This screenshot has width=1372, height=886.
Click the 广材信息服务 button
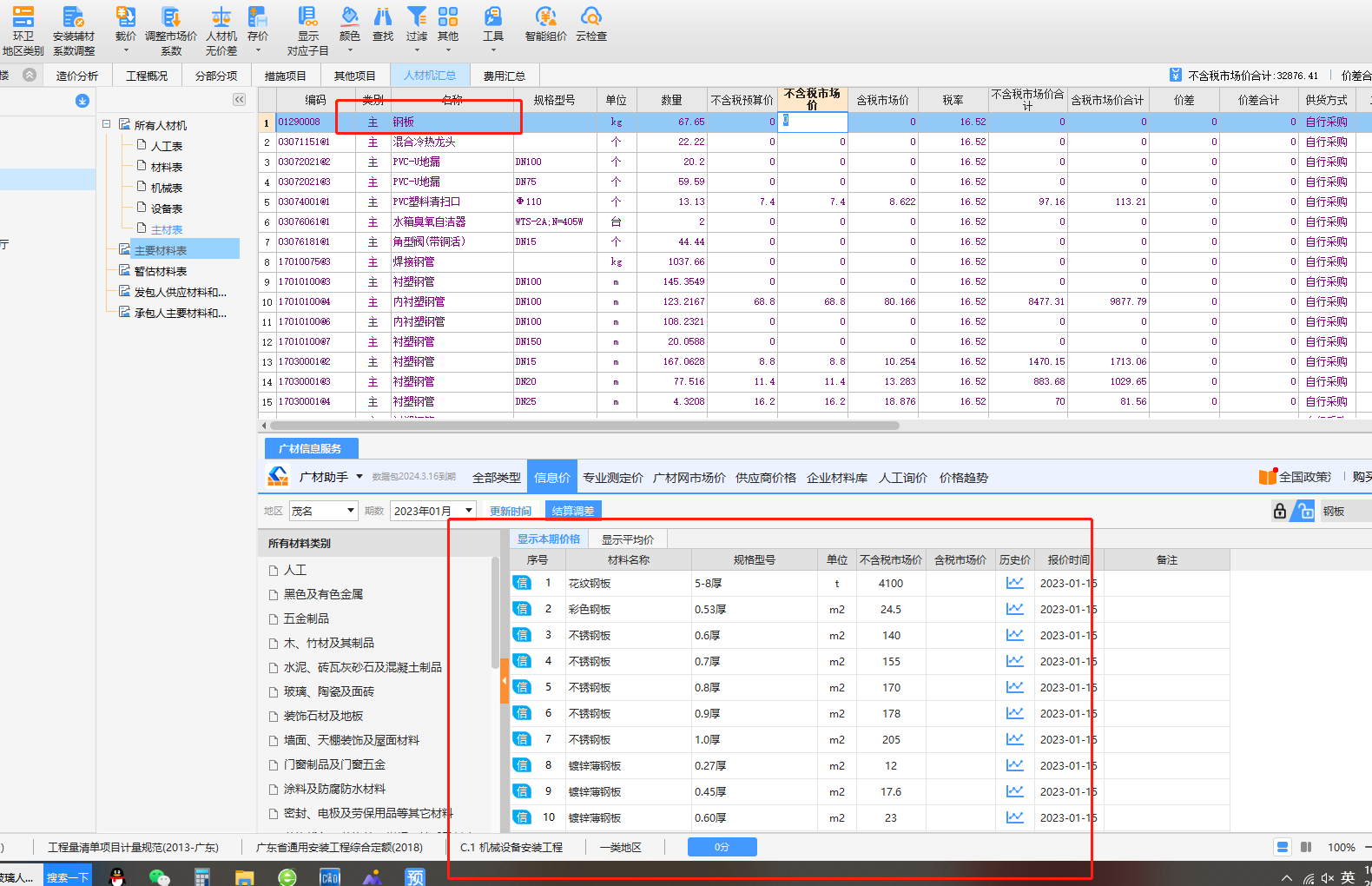(310, 448)
